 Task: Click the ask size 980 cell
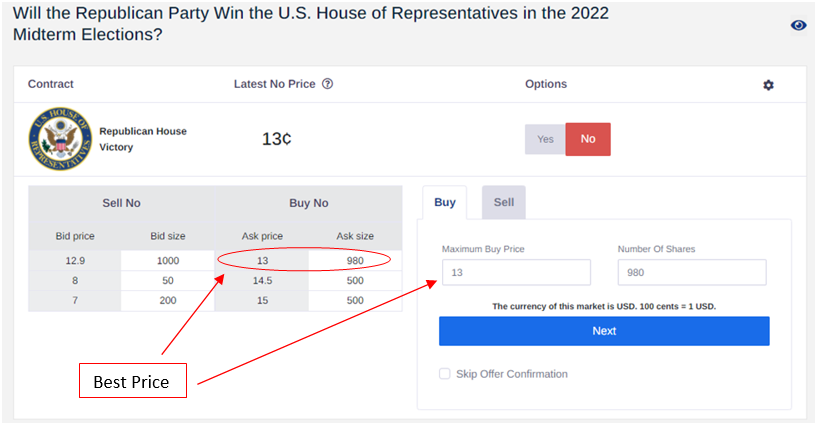[355, 261]
